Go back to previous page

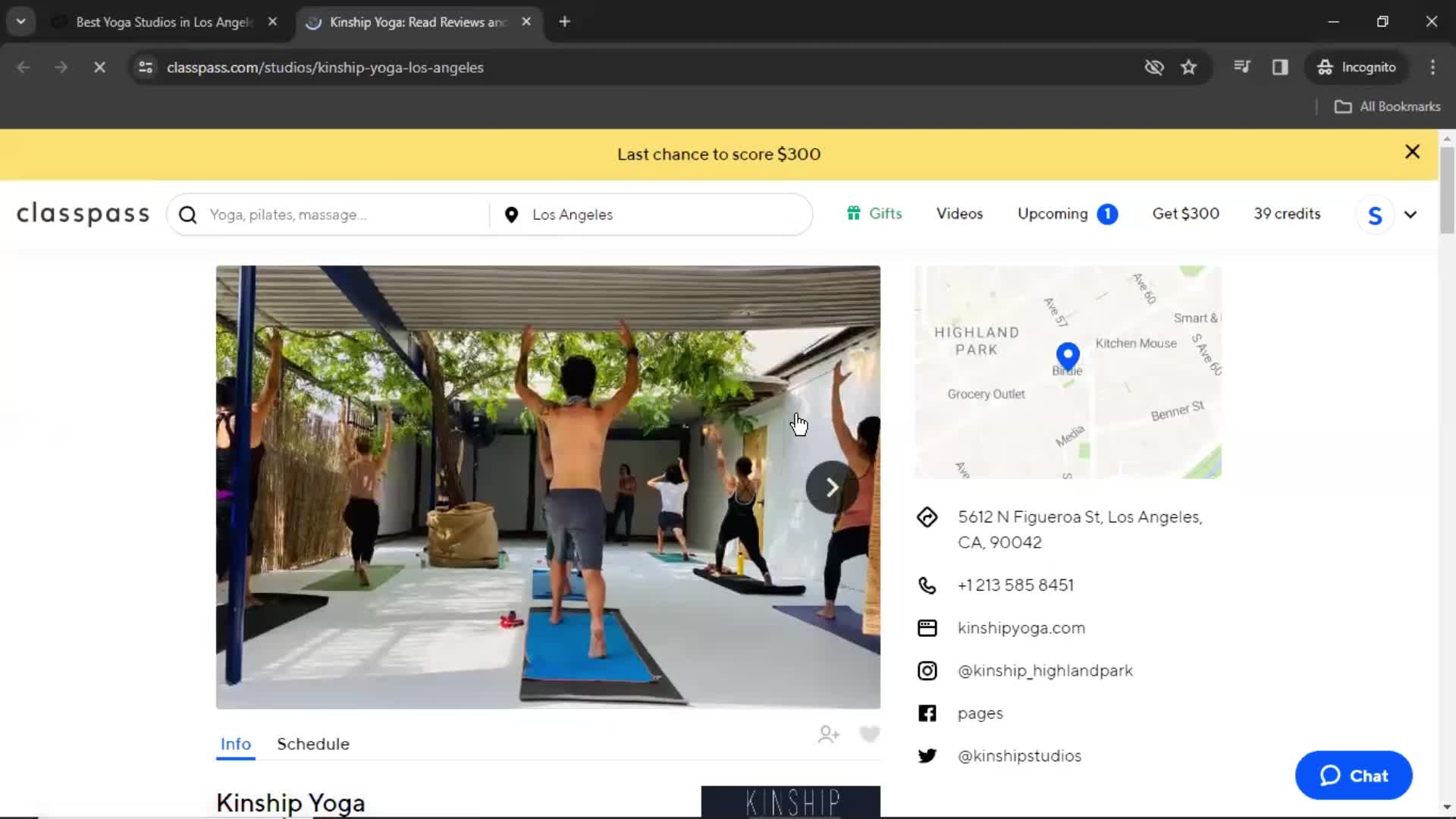point(24,67)
